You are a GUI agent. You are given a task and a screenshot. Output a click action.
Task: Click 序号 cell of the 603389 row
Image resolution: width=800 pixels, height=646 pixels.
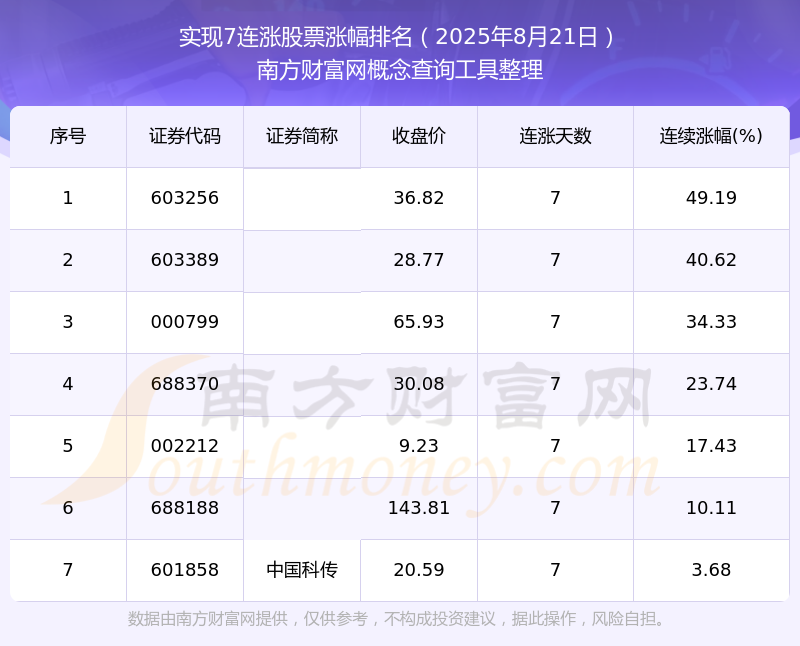68,260
